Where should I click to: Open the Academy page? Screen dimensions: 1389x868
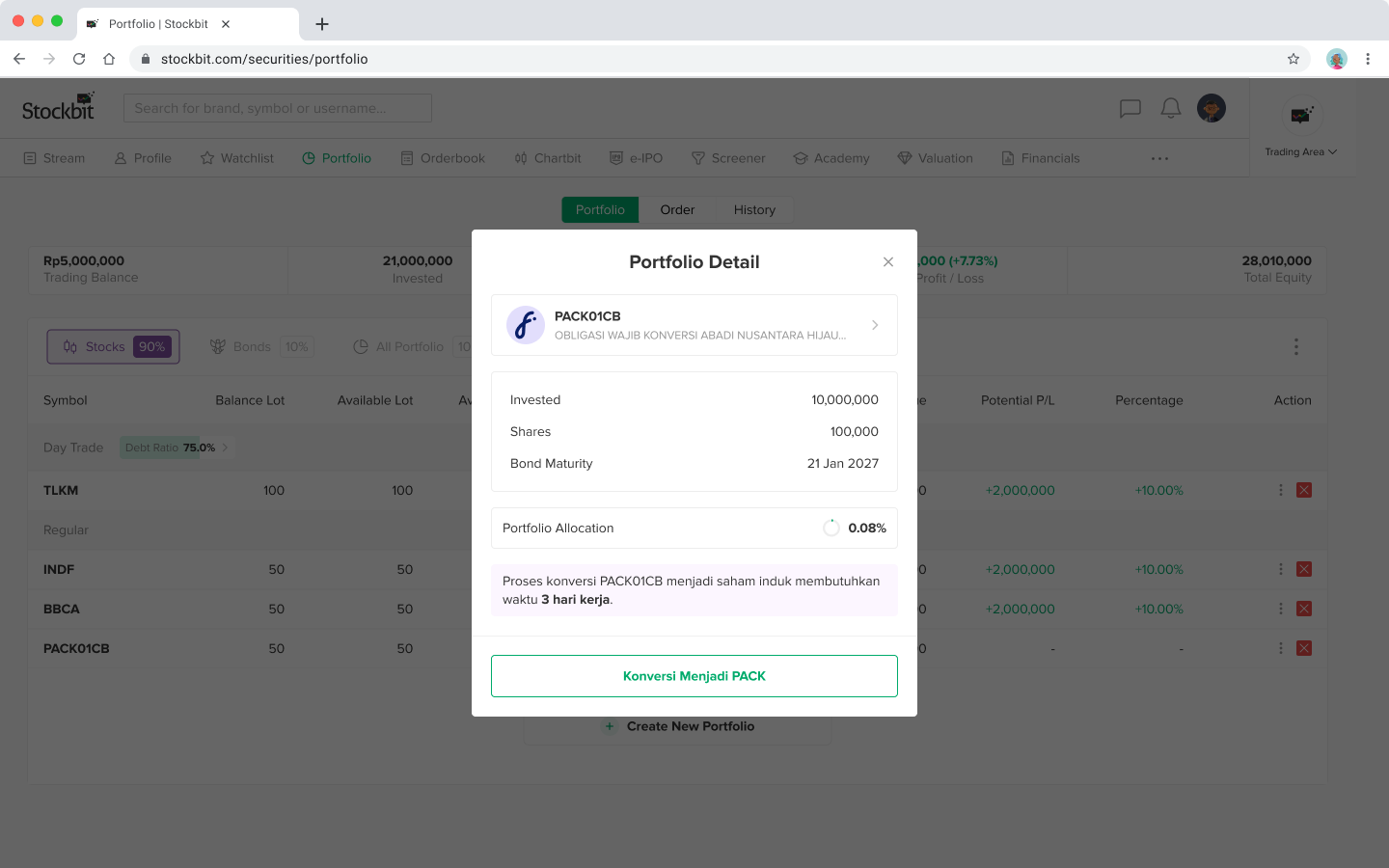coord(831,158)
